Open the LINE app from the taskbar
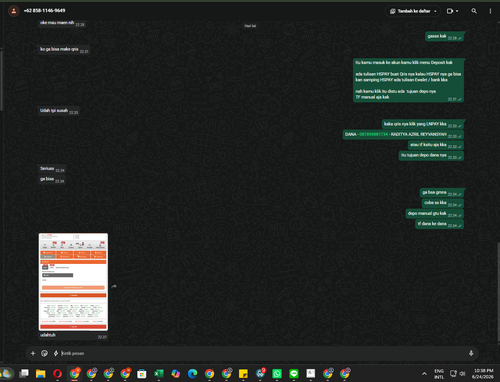 pos(294,373)
